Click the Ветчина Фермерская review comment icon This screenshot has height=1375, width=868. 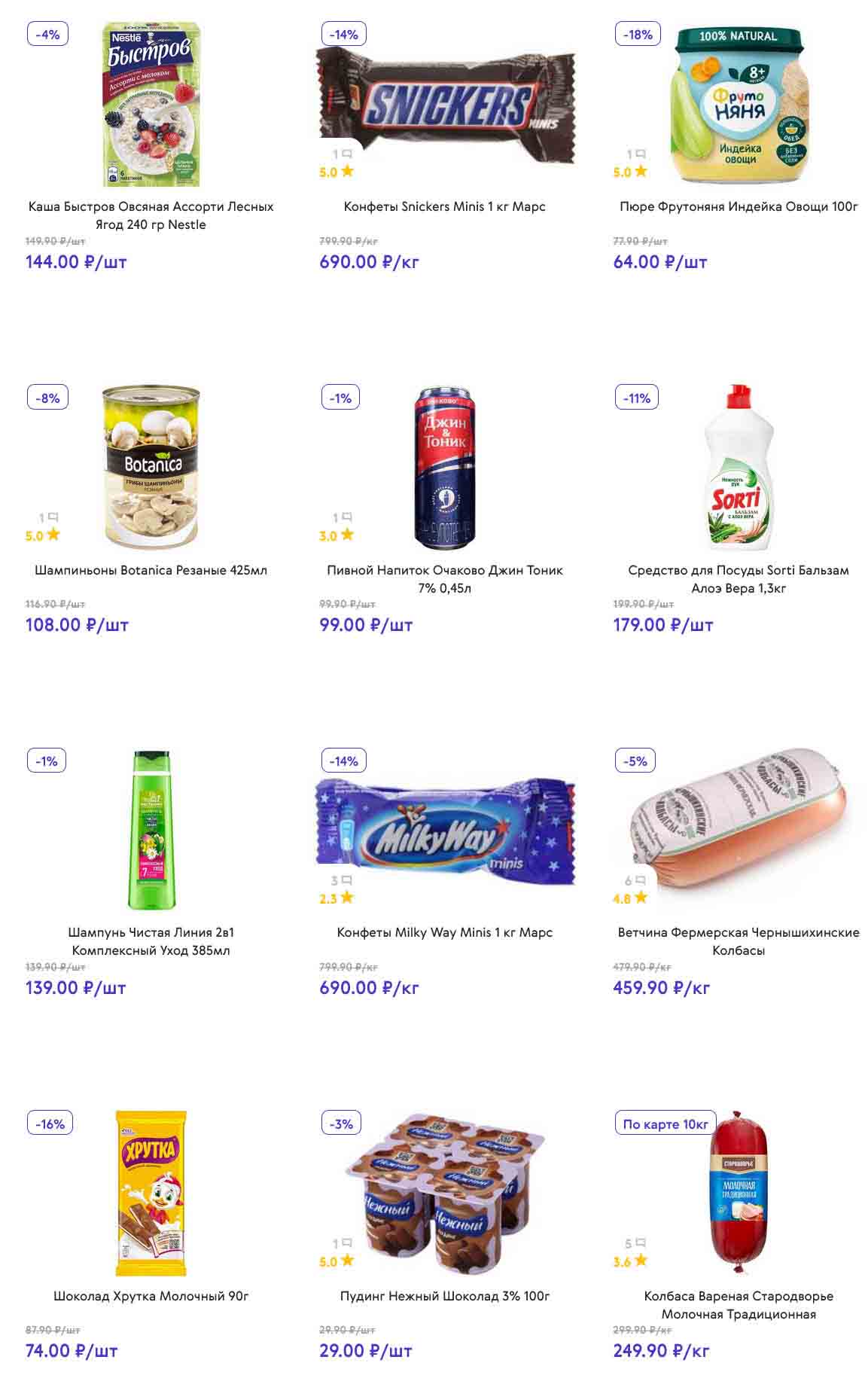pos(640,880)
